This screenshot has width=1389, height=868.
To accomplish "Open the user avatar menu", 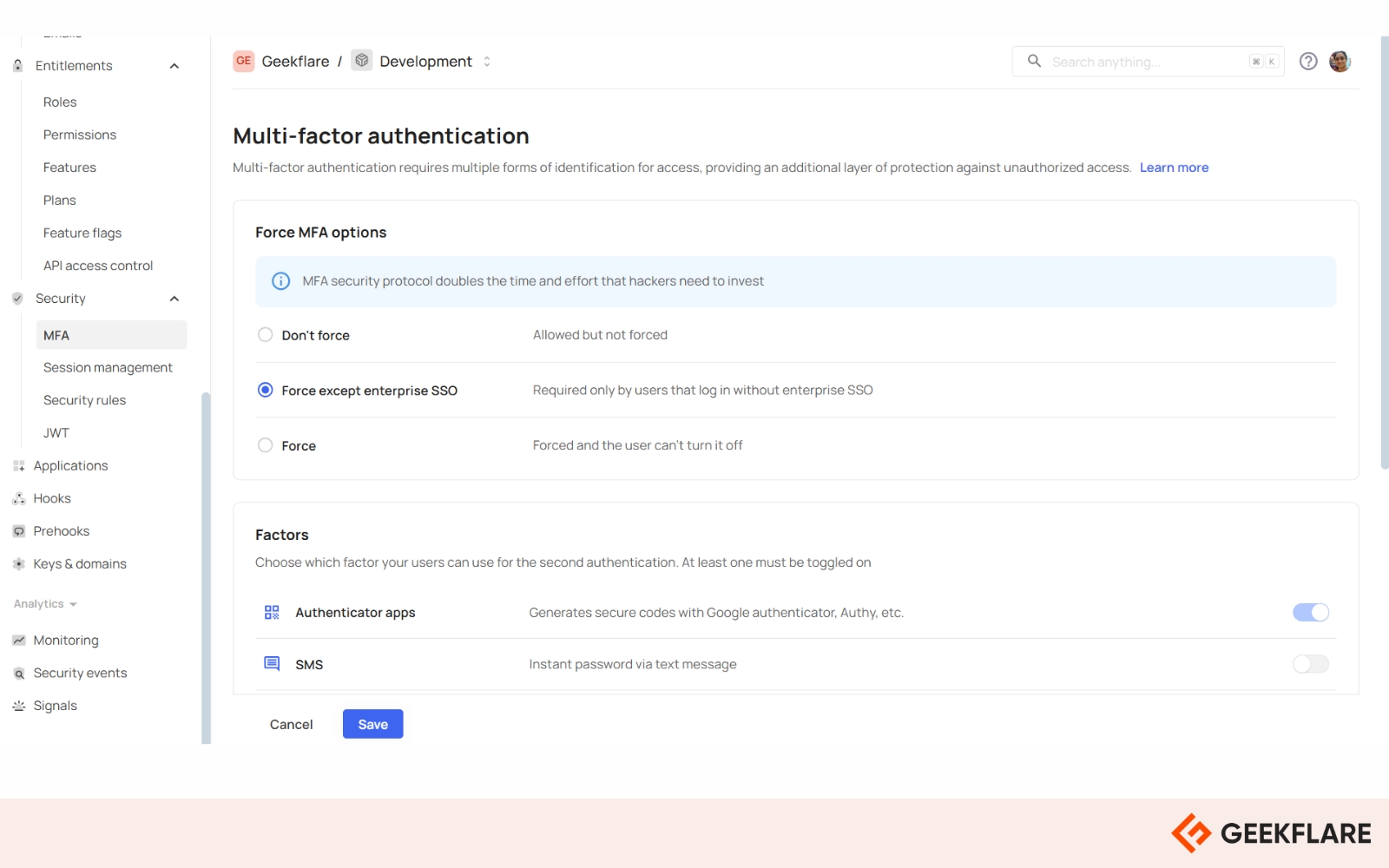I will coord(1340,61).
